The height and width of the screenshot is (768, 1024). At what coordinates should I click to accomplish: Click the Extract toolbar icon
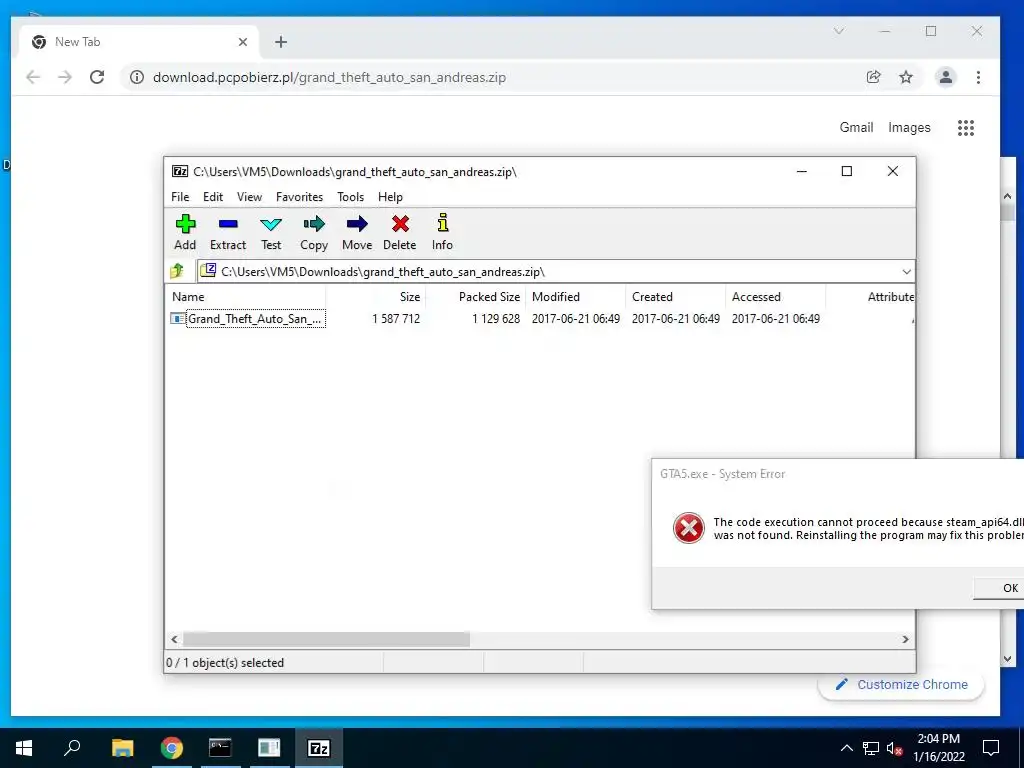(x=228, y=232)
